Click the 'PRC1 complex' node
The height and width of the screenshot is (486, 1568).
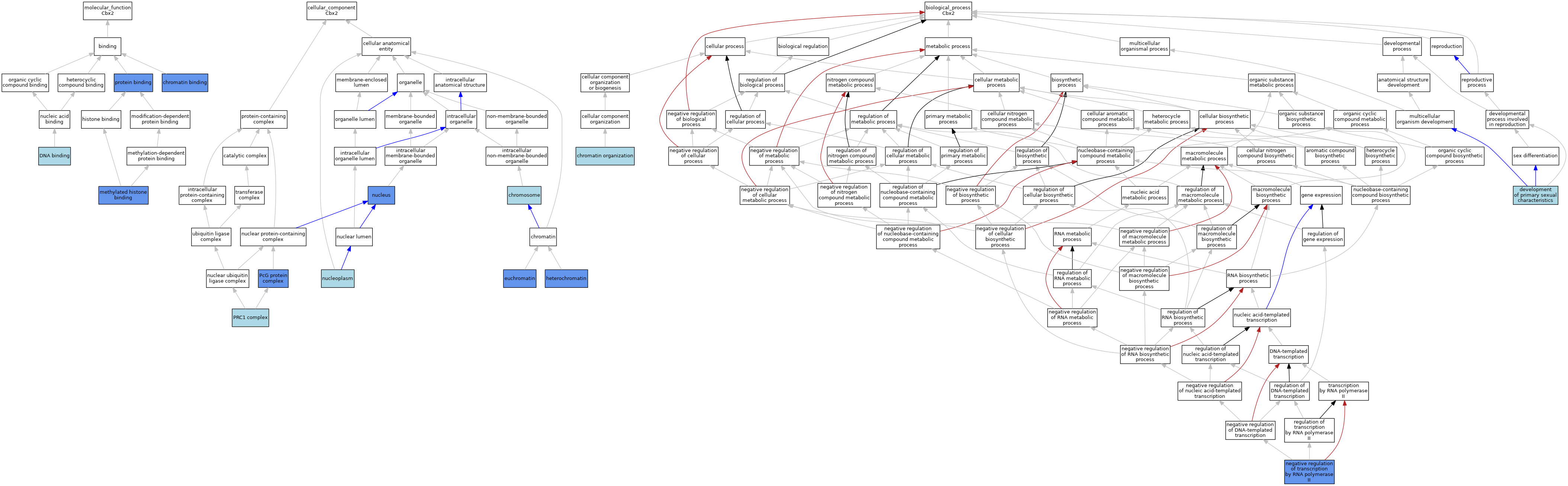pos(250,318)
